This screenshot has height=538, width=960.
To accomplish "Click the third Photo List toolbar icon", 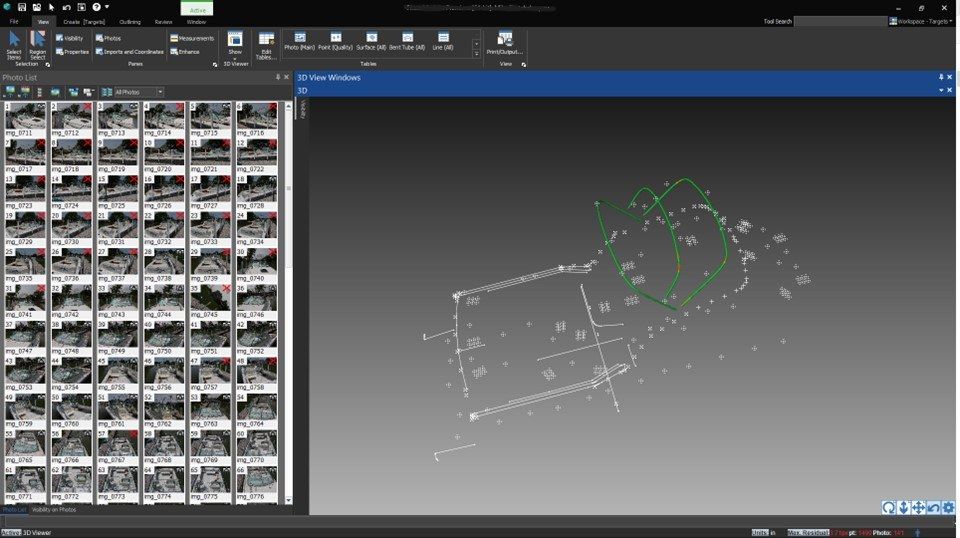I will point(40,92).
